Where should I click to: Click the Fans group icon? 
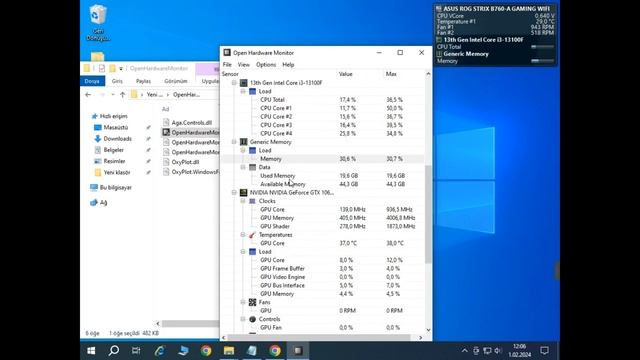click(x=252, y=302)
